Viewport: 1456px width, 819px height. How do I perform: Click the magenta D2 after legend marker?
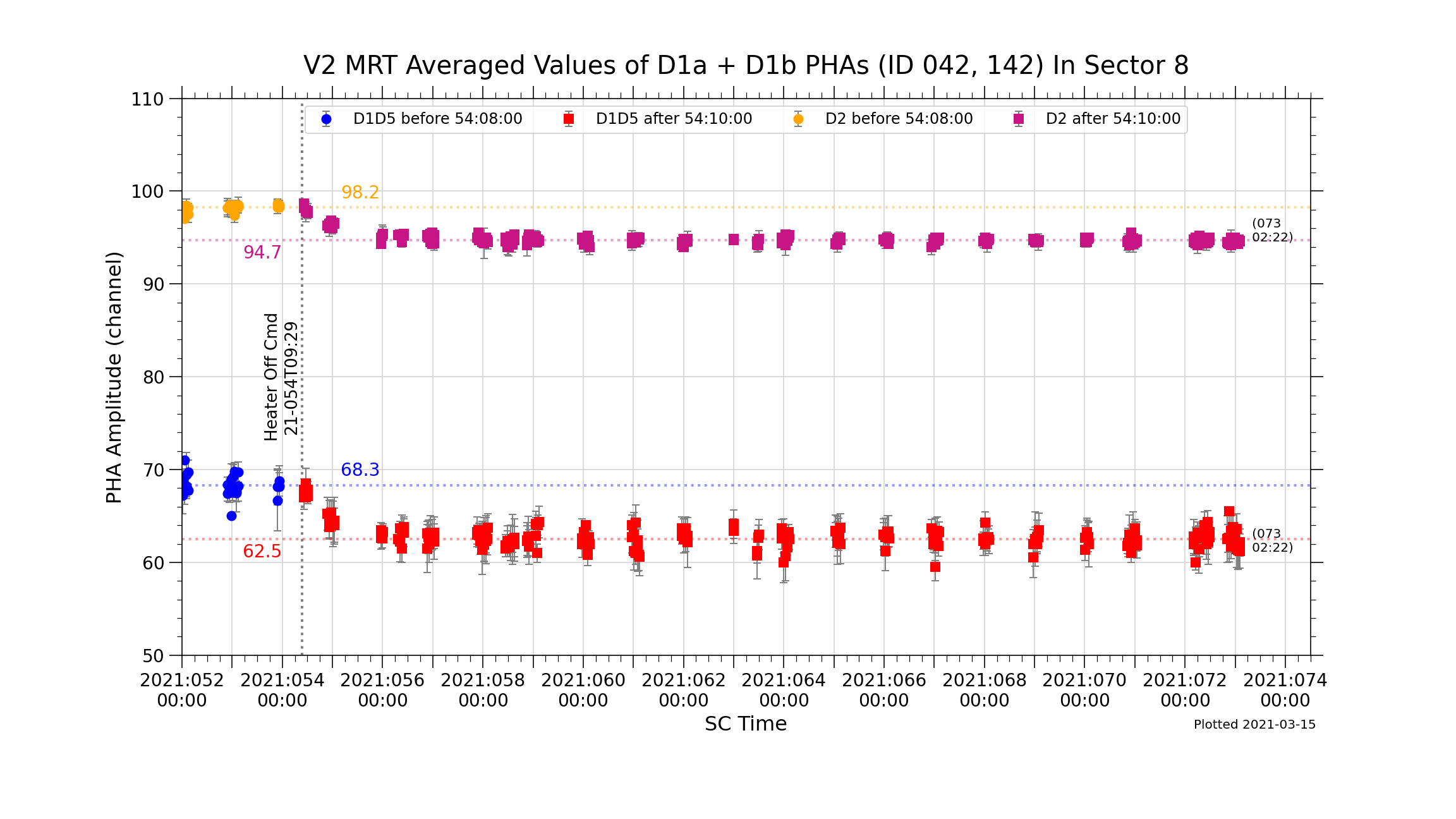(1019, 119)
